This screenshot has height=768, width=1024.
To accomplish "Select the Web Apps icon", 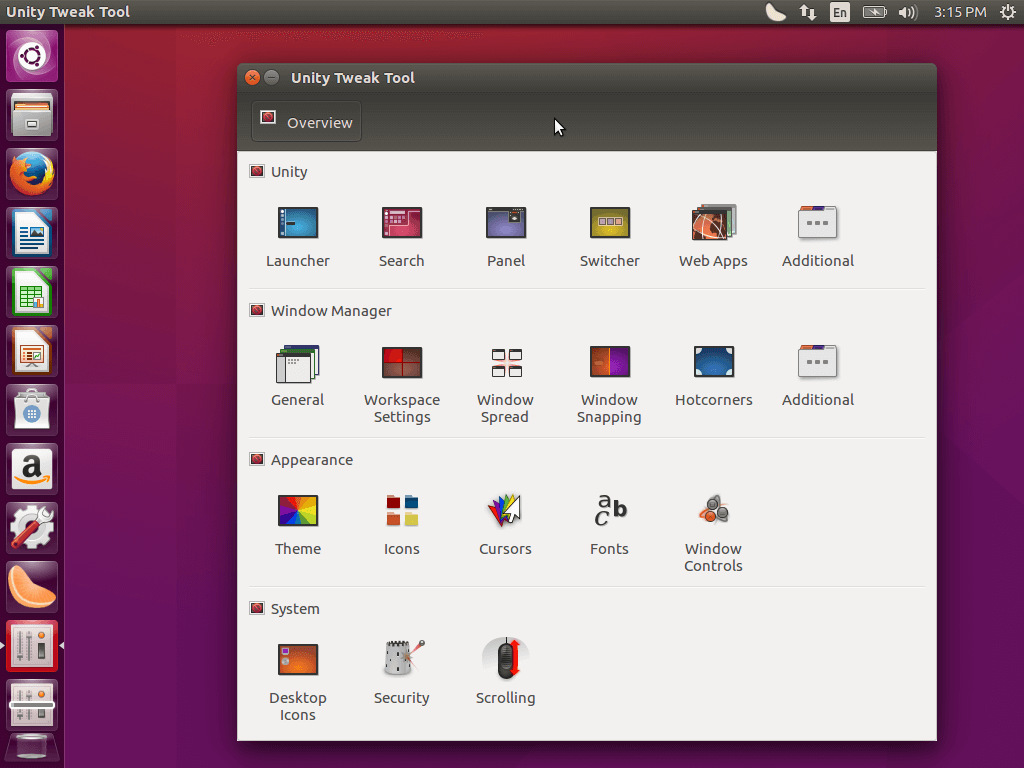I will (x=713, y=223).
